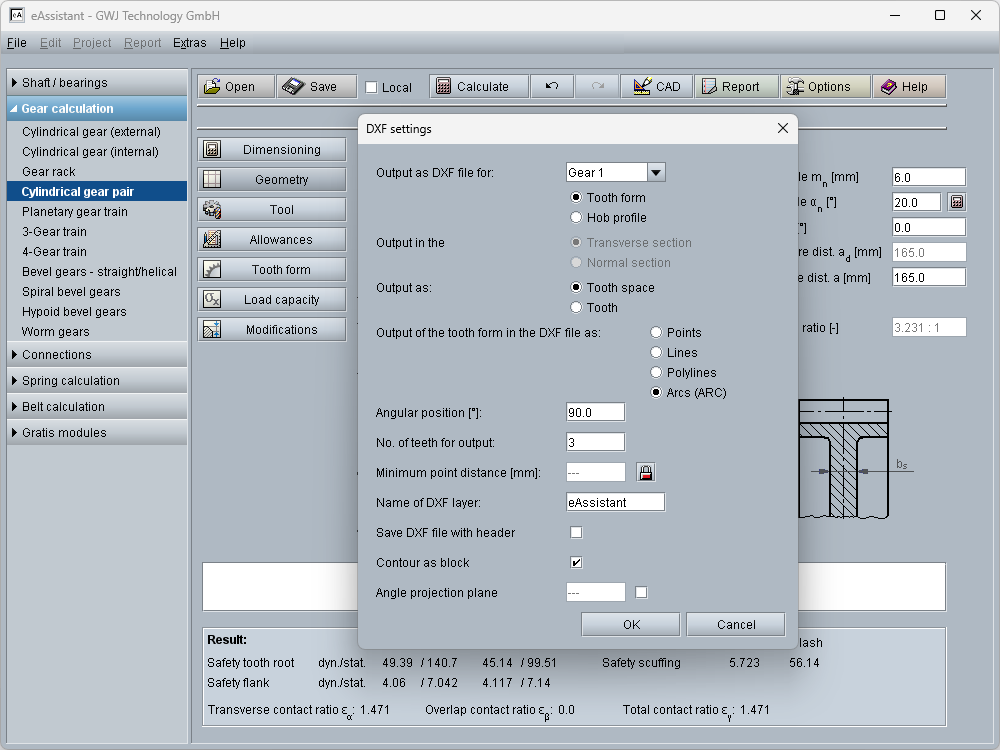Open the Extras menu
1000x750 pixels.
pos(189,43)
